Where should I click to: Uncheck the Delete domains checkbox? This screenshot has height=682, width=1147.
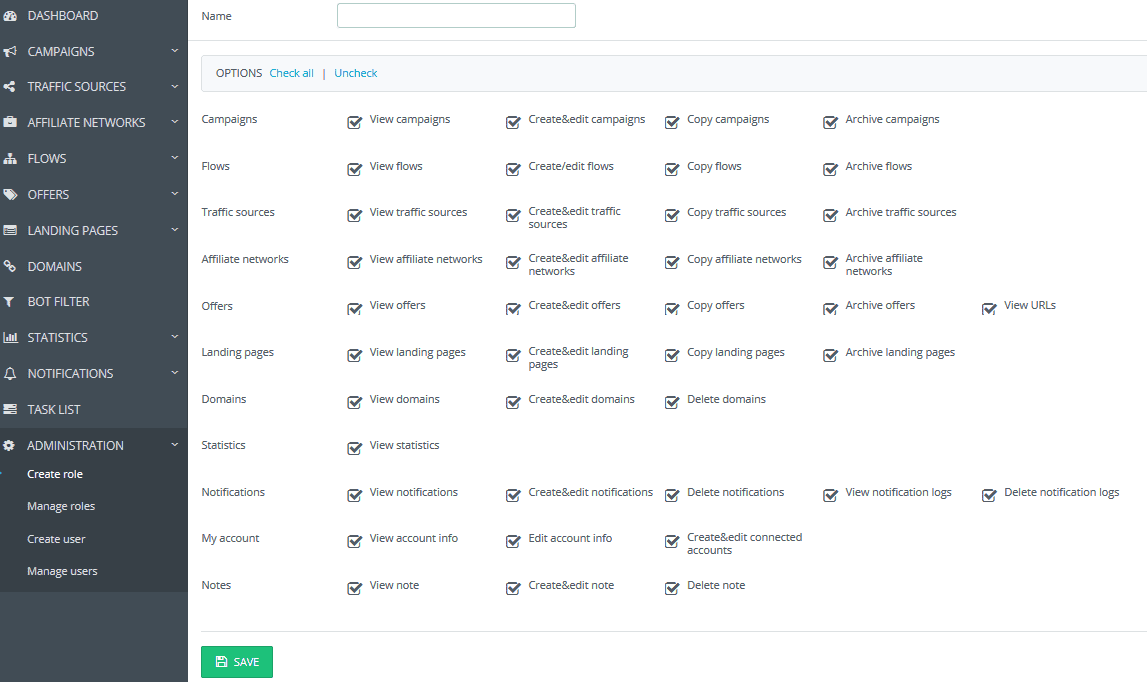(x=672, y=402)
